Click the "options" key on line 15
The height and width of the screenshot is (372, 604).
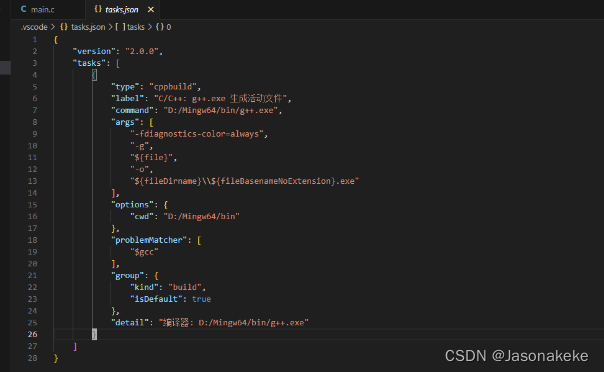pos(132,205)
